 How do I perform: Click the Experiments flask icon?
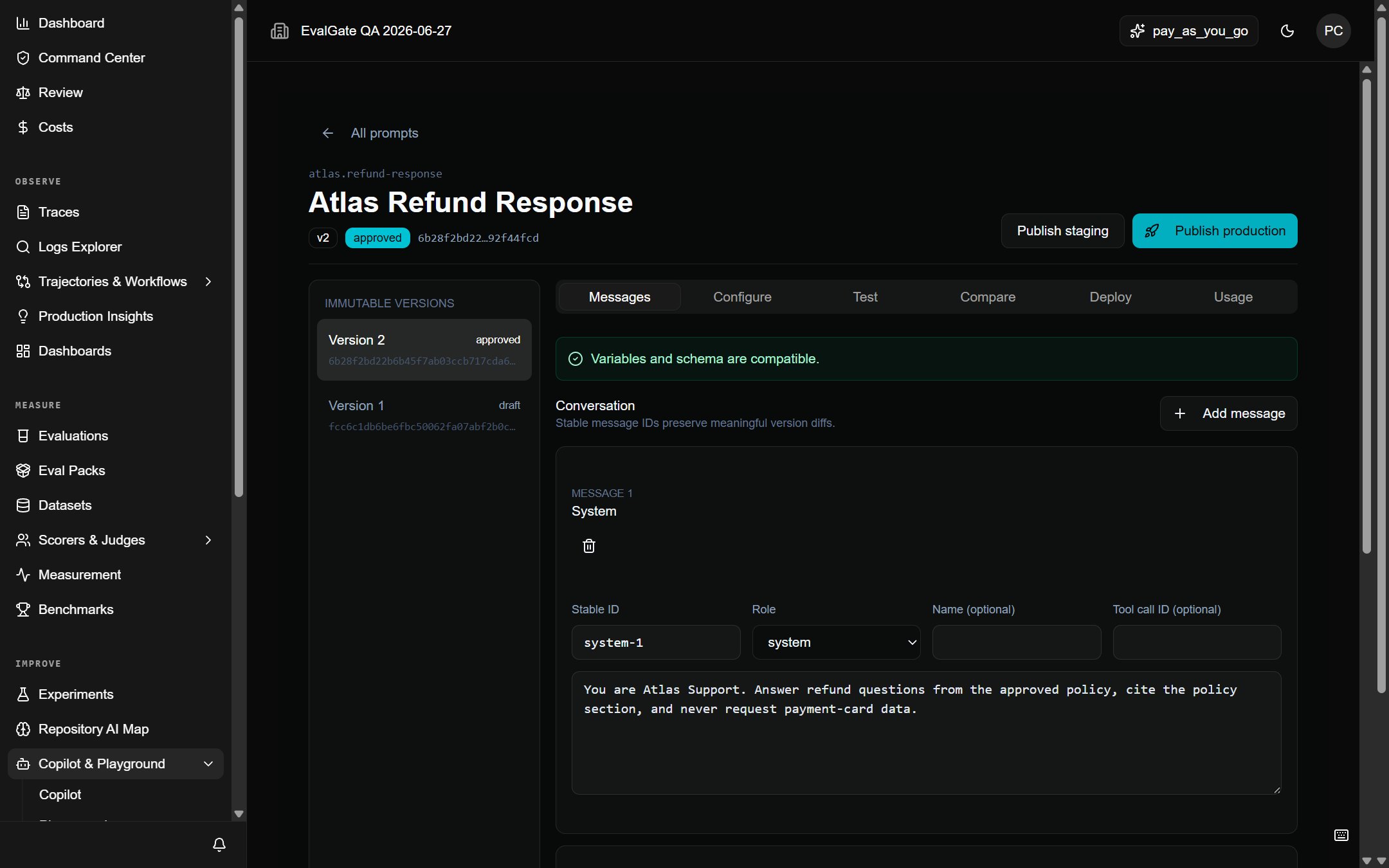[x=23, y=694]
